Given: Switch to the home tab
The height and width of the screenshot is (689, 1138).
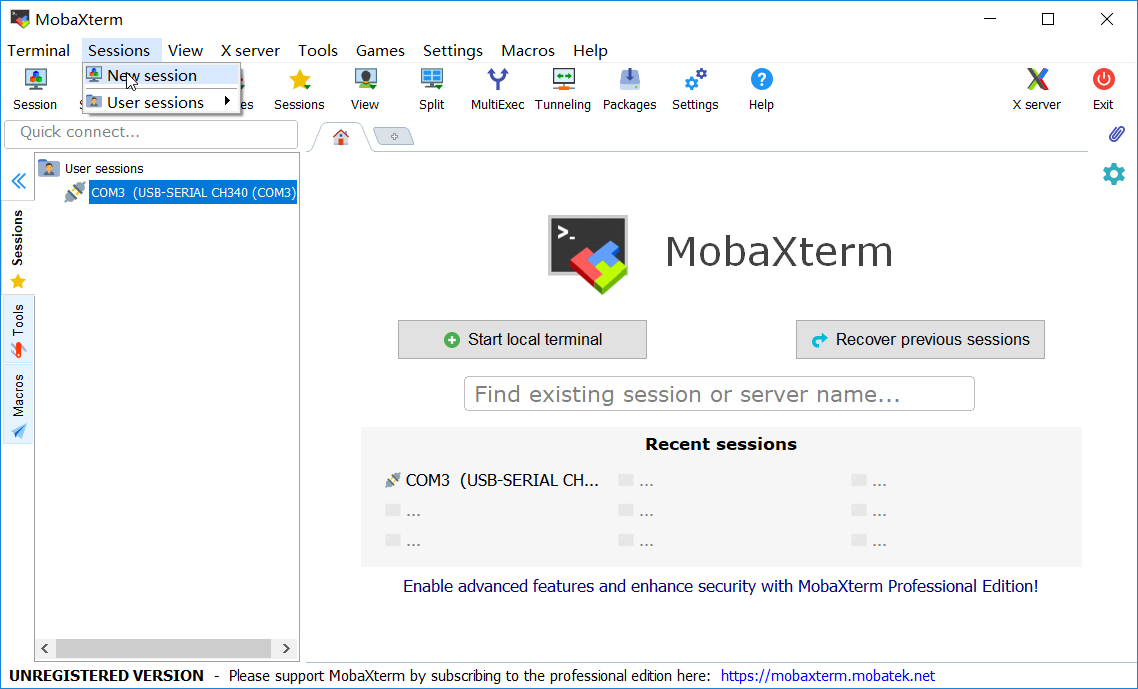Looking at the screenshot, I should [340, 136].
